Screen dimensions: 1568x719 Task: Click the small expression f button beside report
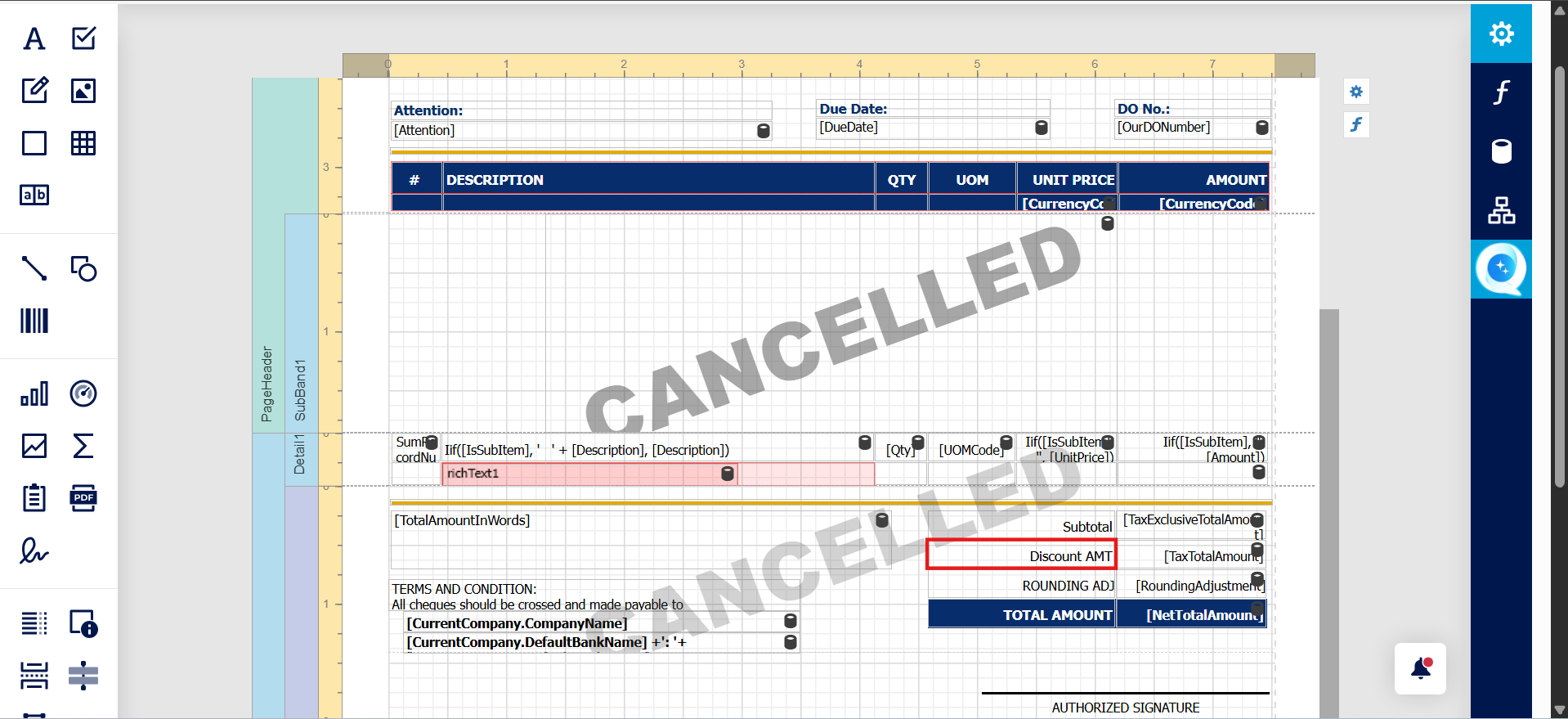1356,124
